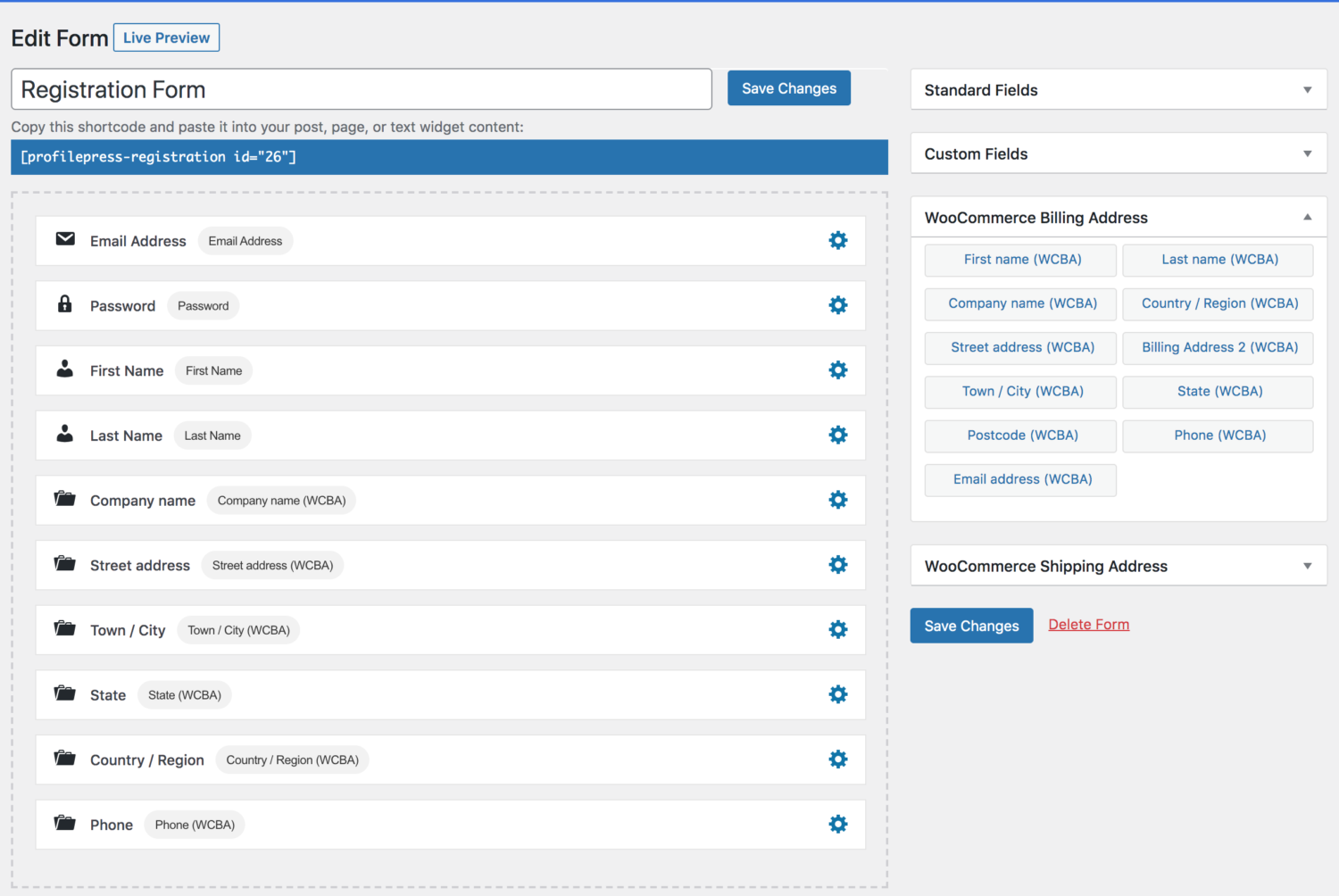Click the Password tag pill
The width and height of the screenshot is (1339, 896).
pyautogui.click(x=203, y=306)
